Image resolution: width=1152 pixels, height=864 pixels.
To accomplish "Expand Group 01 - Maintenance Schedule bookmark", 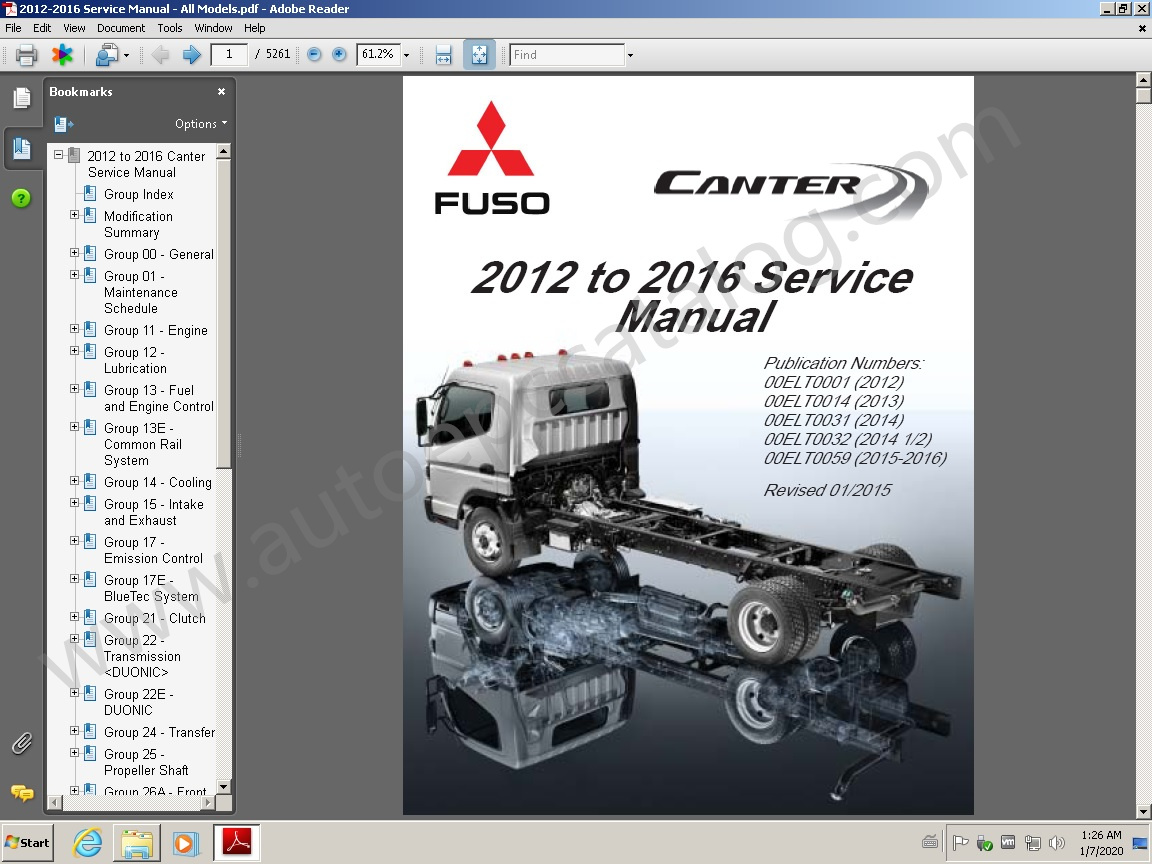I will (74, 275).
